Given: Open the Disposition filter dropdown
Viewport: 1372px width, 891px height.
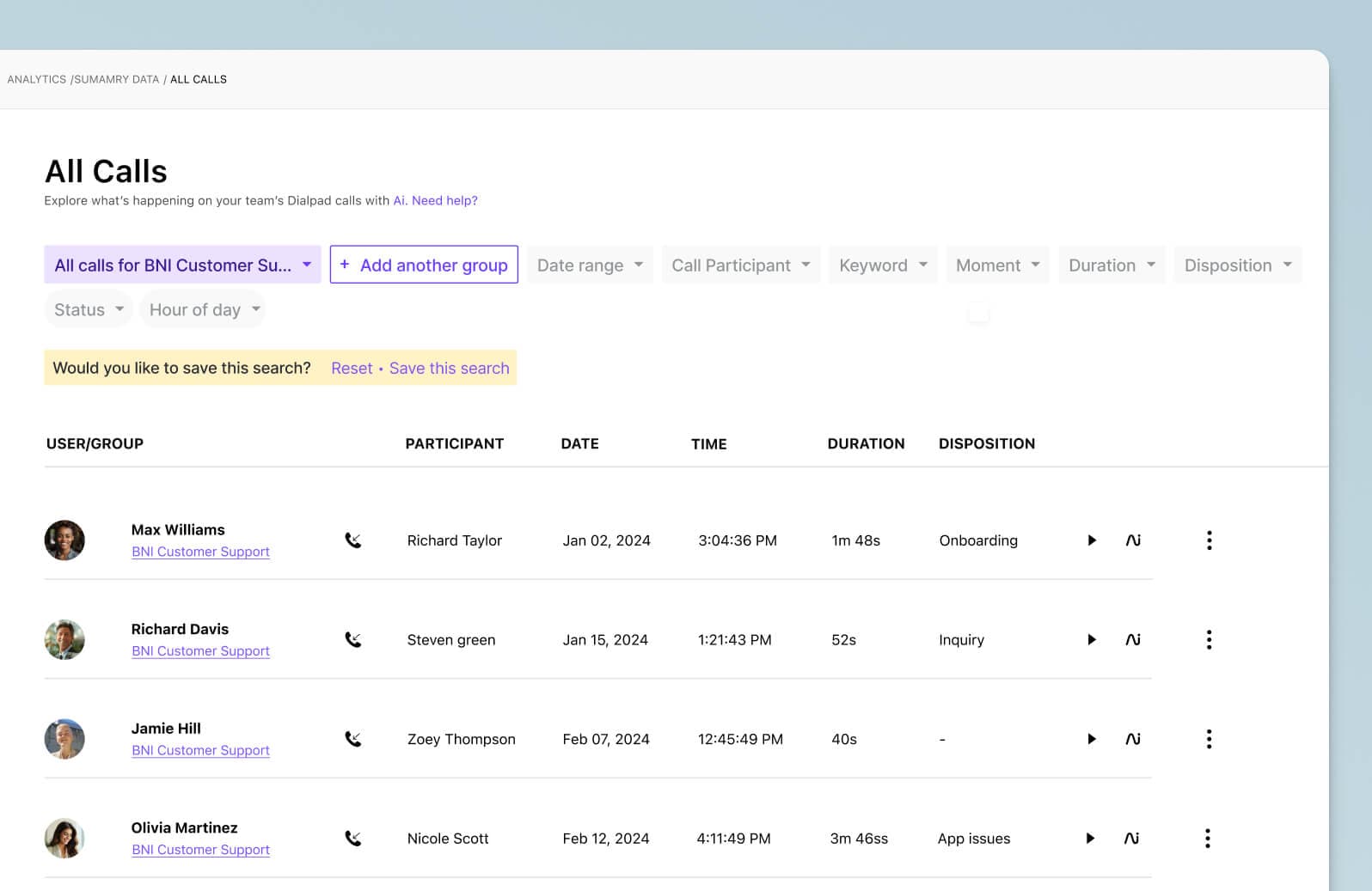Looking at the screenshot, I should point(1237,265).
